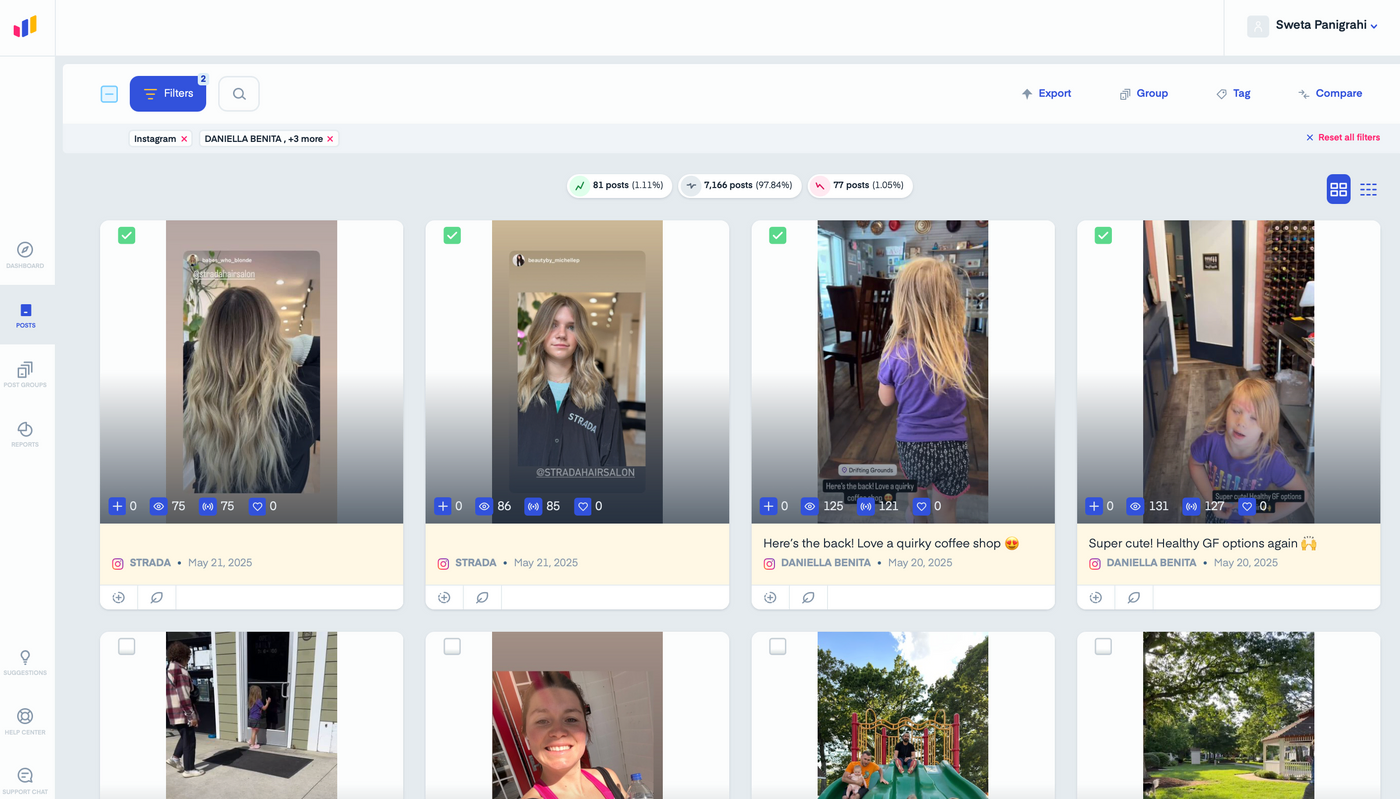Select the smiling woman selfie post

pyautogui.click(x=452, y=646)
